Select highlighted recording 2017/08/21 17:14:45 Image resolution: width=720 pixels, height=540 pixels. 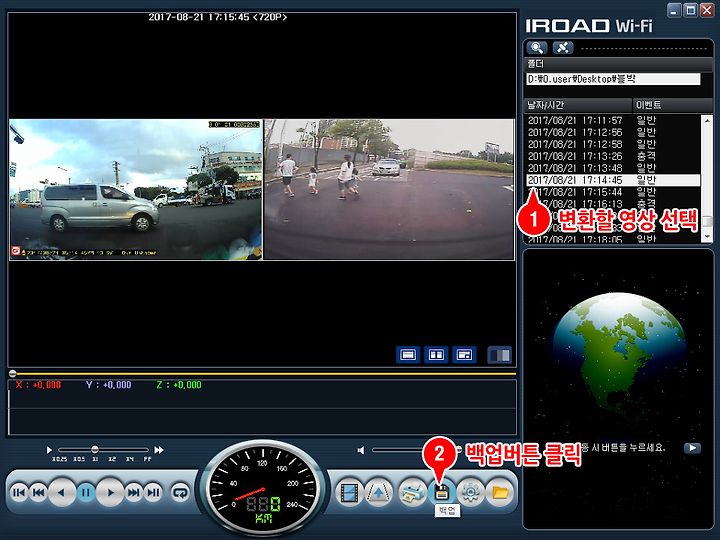pyautogui.click(x=613, y=180)
